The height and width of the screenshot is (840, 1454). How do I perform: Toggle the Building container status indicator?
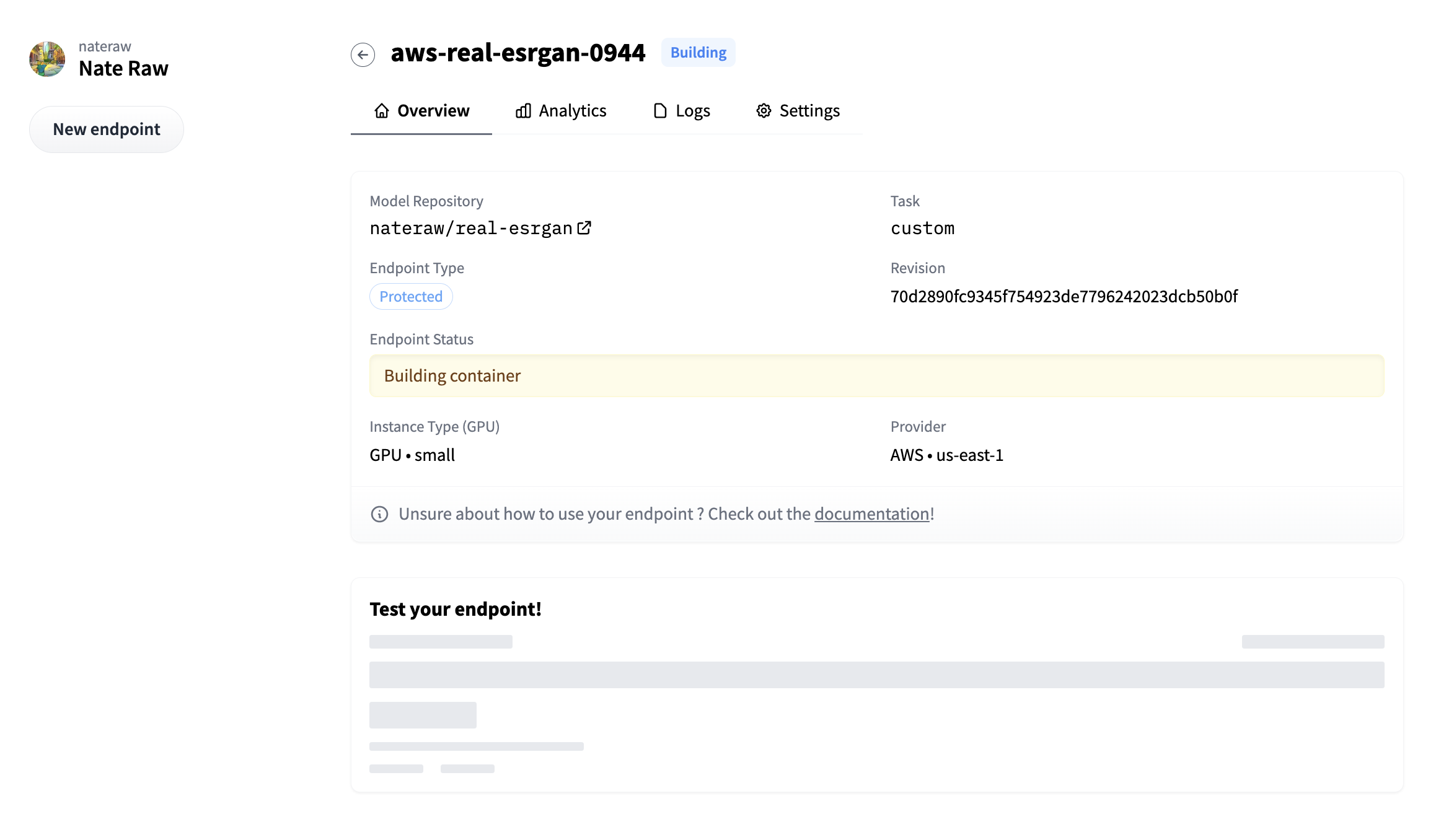[877, 375]
